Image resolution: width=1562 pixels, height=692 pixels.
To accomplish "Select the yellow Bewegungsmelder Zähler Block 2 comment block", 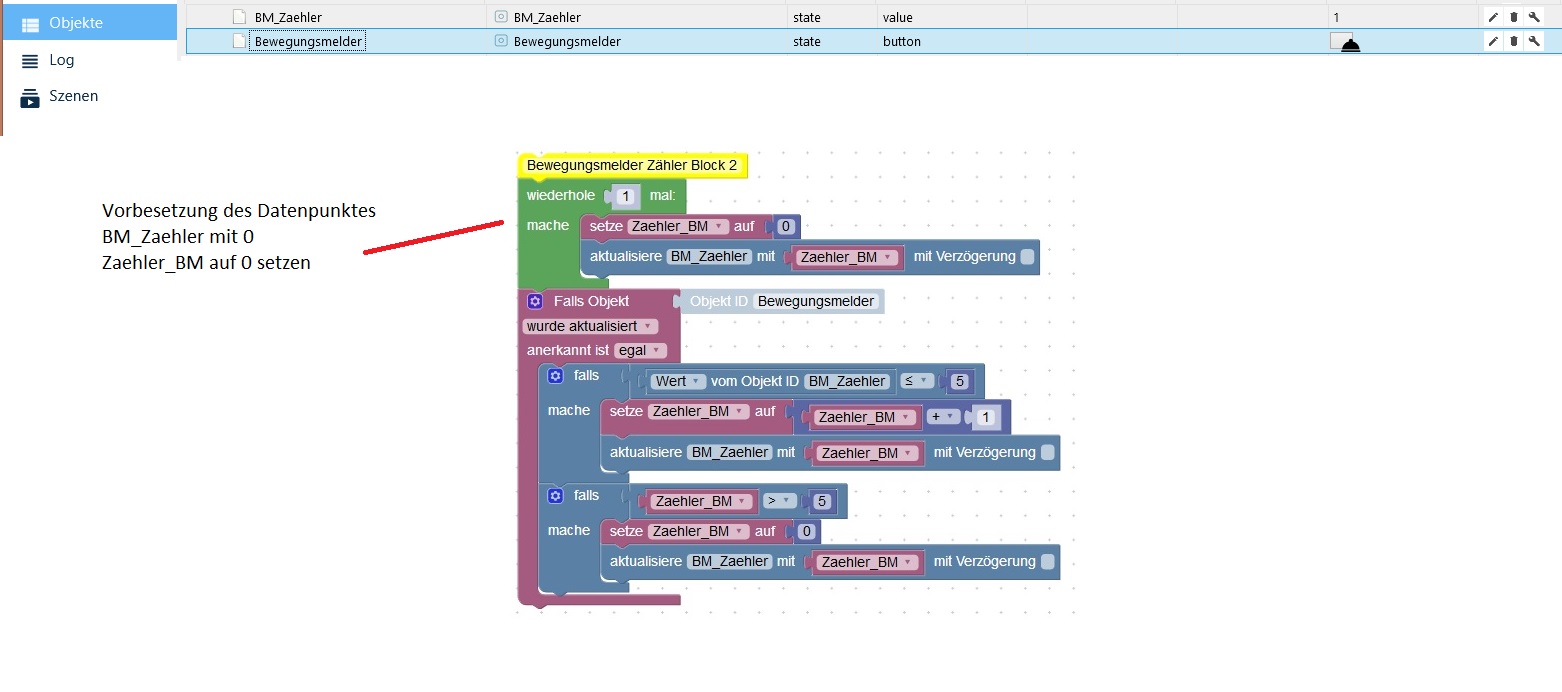I will [632, 165].
